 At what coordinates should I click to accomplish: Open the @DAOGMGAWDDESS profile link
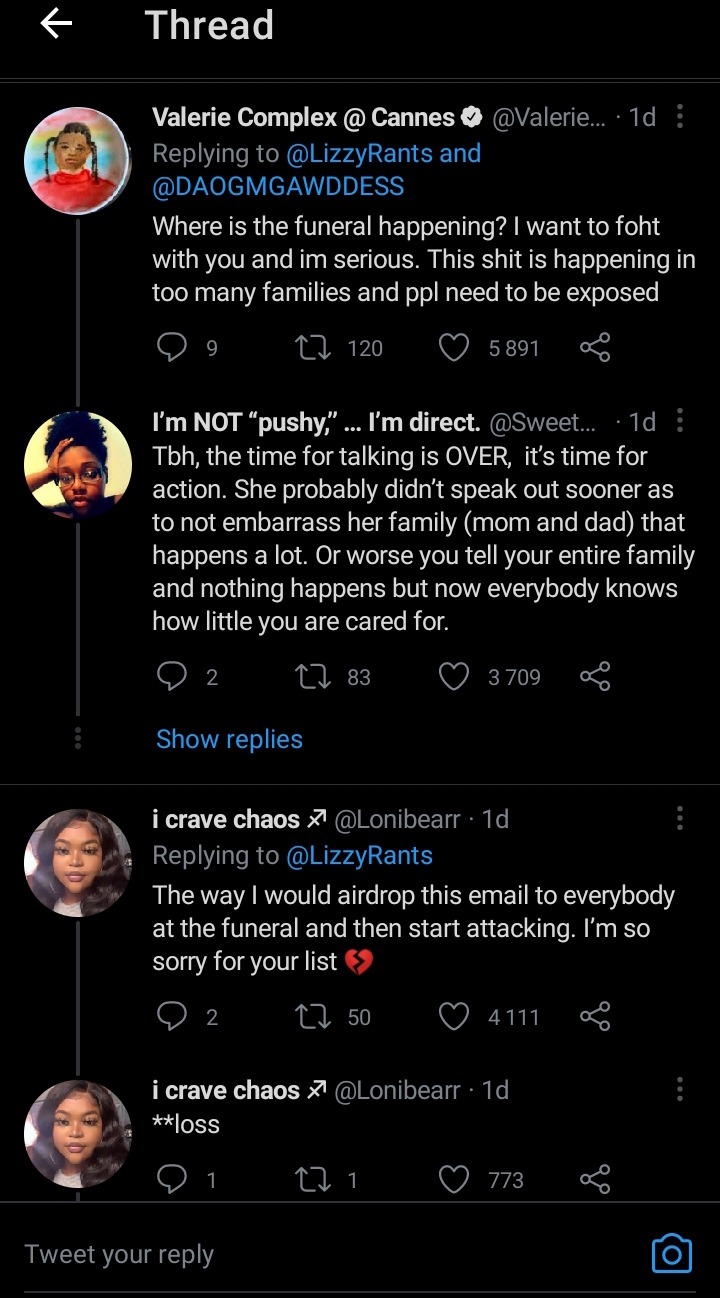point(278,186)
